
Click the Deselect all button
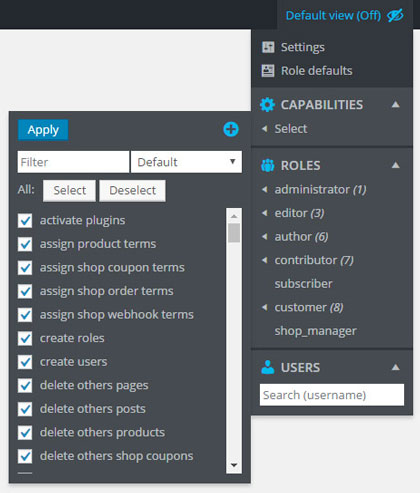[132, 190]
